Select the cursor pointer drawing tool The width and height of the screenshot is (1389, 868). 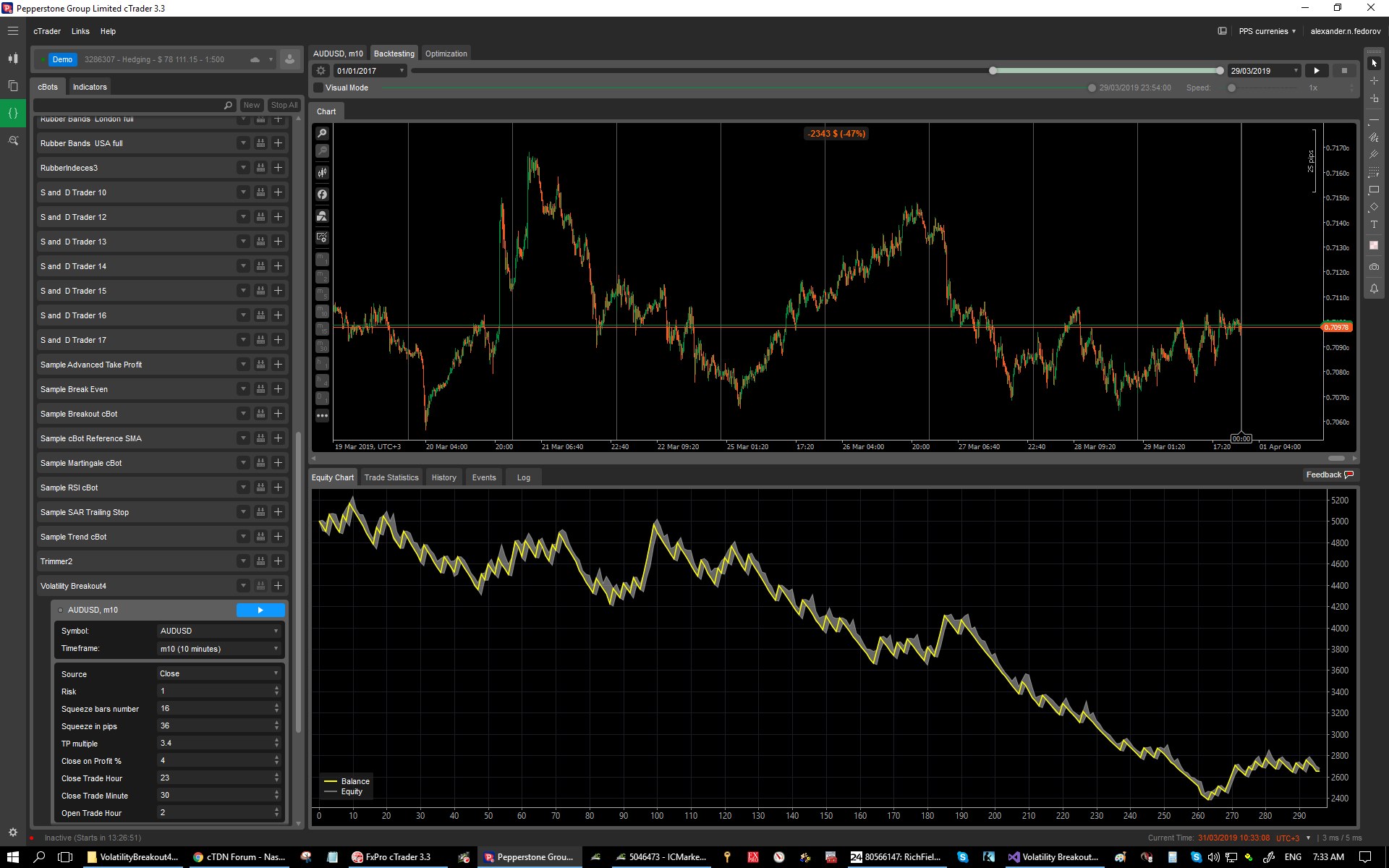tap(1374, 64)
